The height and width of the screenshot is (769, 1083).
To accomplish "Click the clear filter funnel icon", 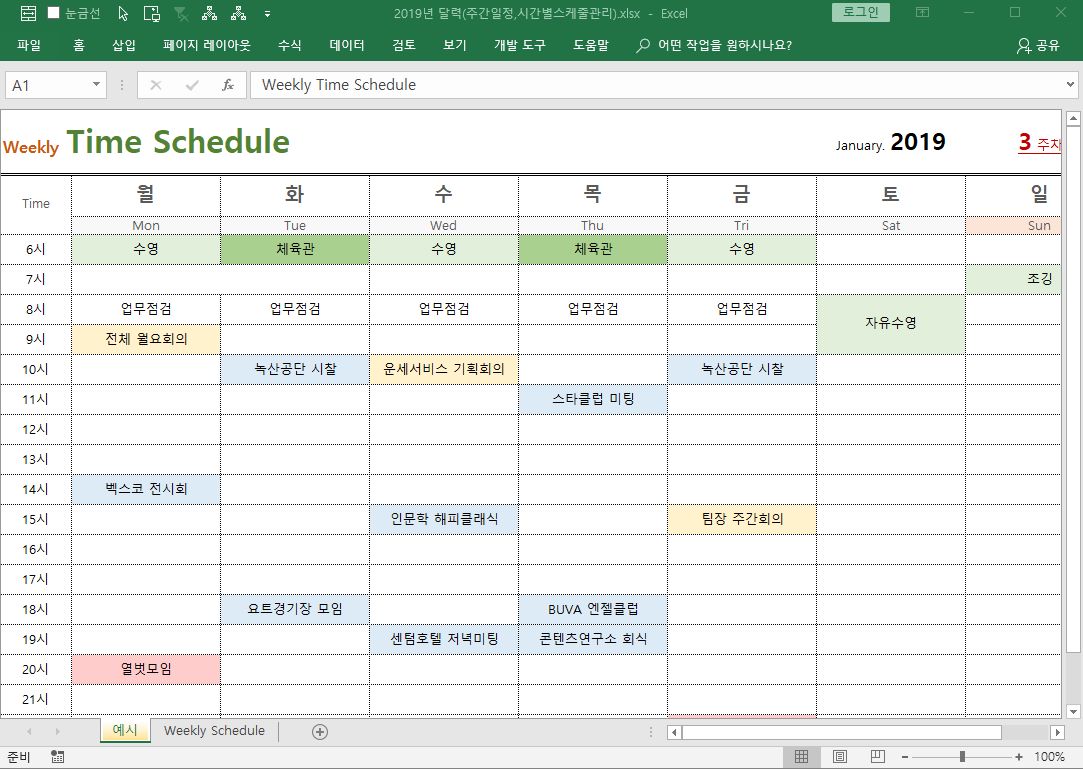I will click(181, 13).
